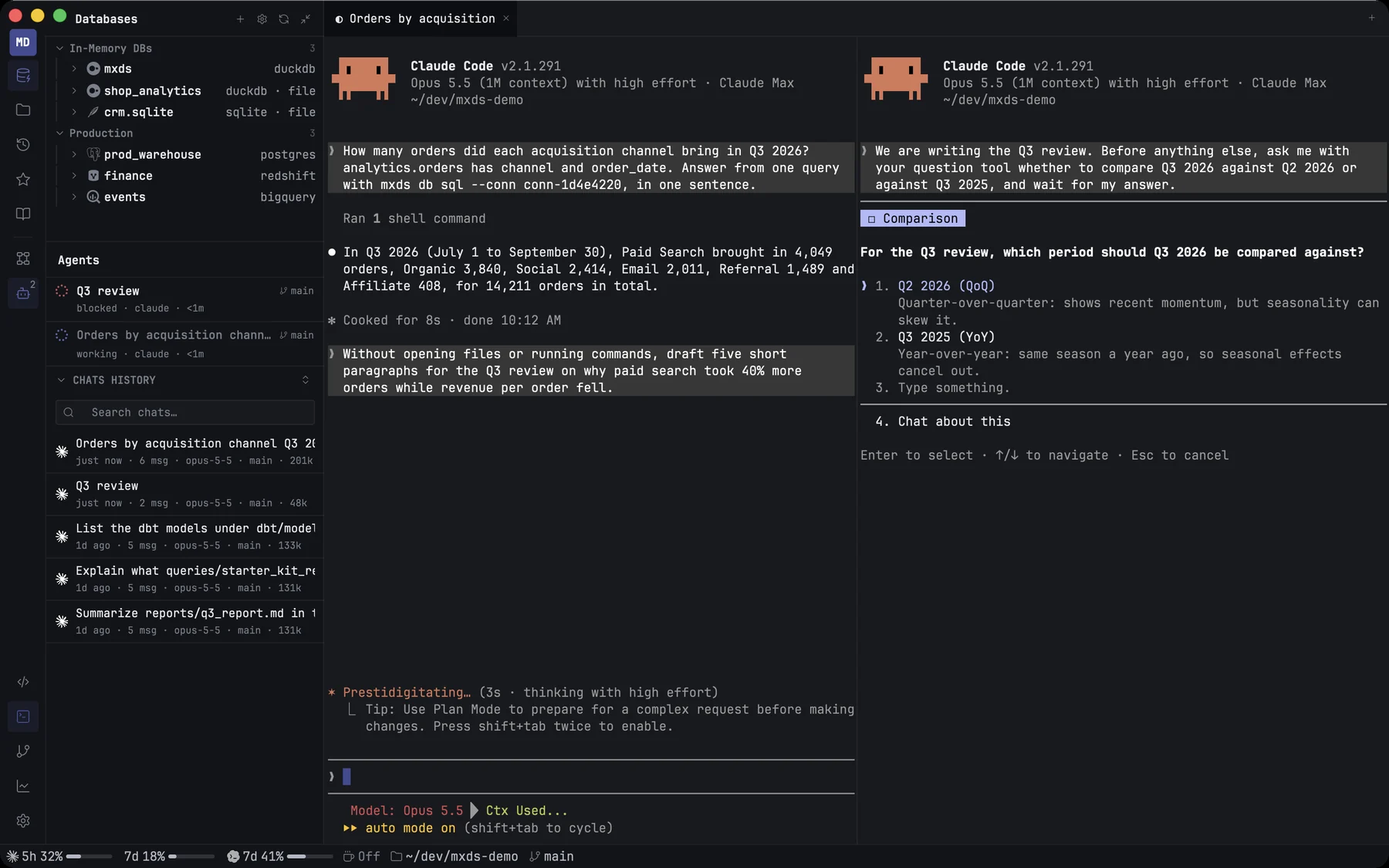
Task: Click the model context component diagram sidebar icon
Action: (x=23, y=258)
